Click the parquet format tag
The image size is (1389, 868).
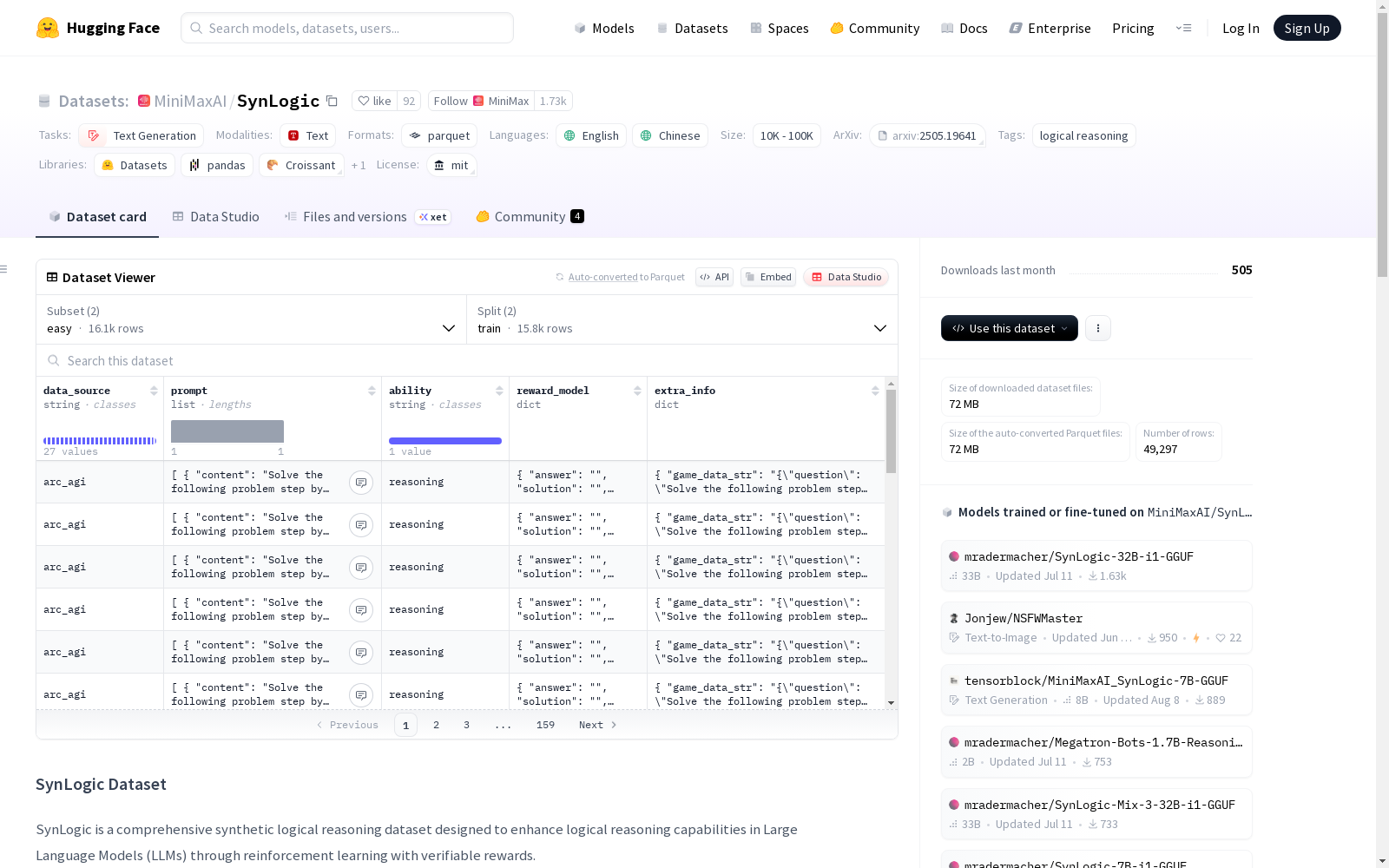[439, 135]
